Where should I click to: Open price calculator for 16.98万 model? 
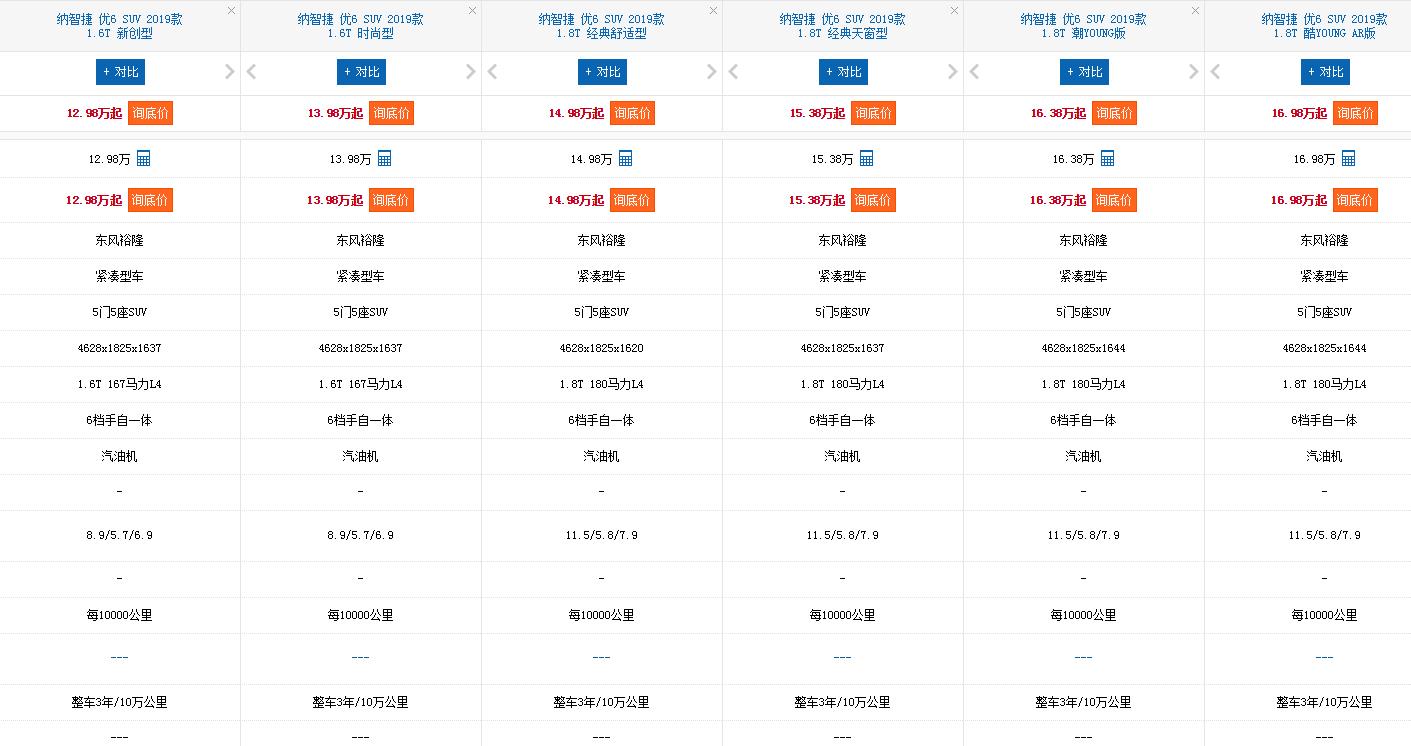[x=1348, y=158]
